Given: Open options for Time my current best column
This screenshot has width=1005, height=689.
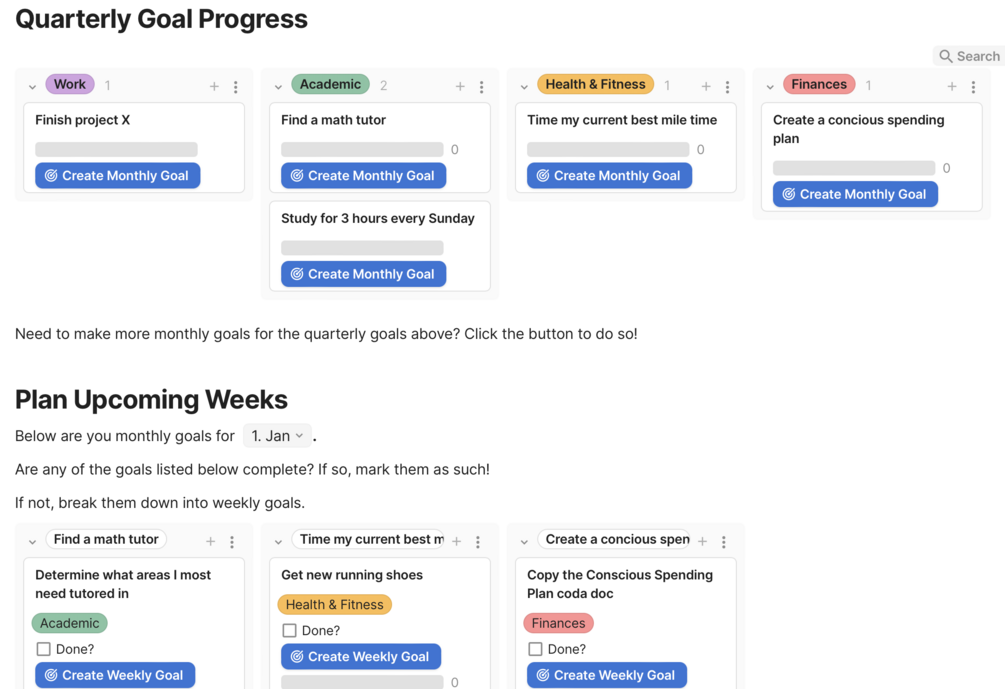Looking at the screenshot, I should [x=478, y=542].
